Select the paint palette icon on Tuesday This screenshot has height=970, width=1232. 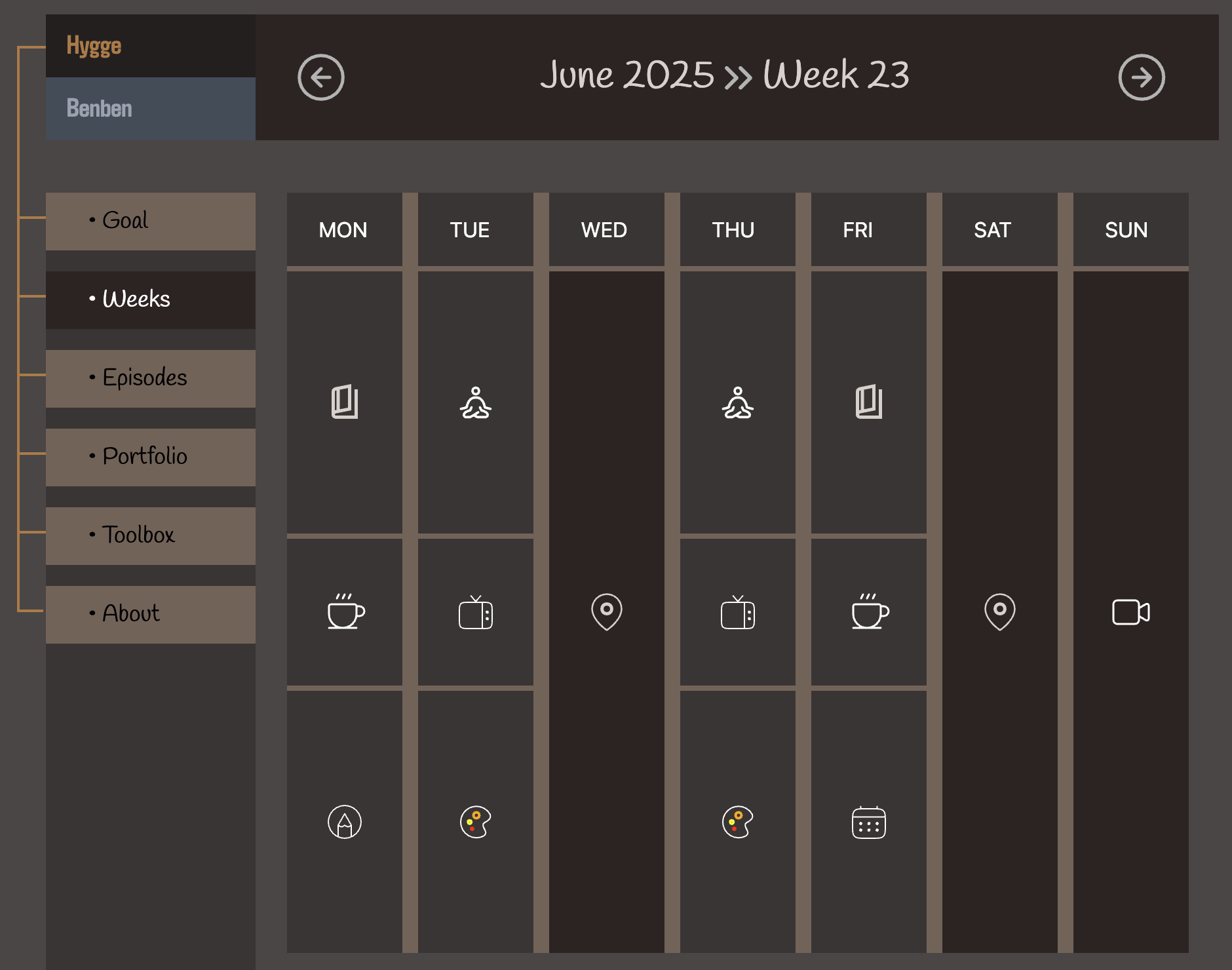(x=476, y=822)
